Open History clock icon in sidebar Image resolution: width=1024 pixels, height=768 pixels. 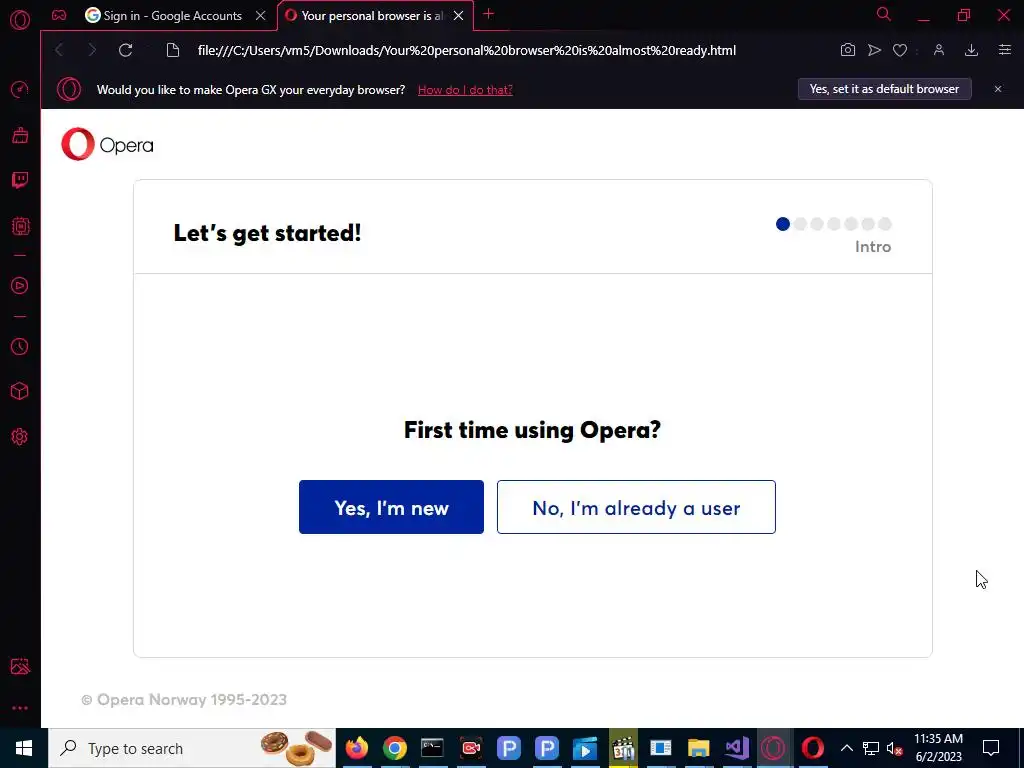pyautogui.click(x=20, y=346)
